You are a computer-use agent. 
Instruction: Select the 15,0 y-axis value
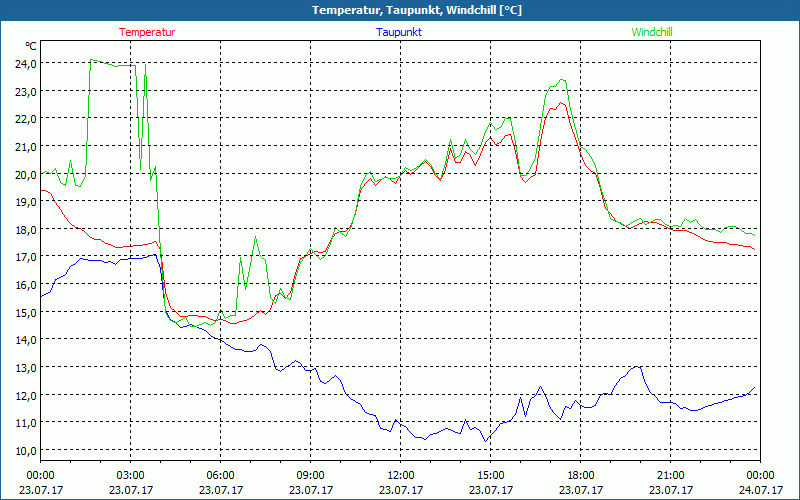26,312
